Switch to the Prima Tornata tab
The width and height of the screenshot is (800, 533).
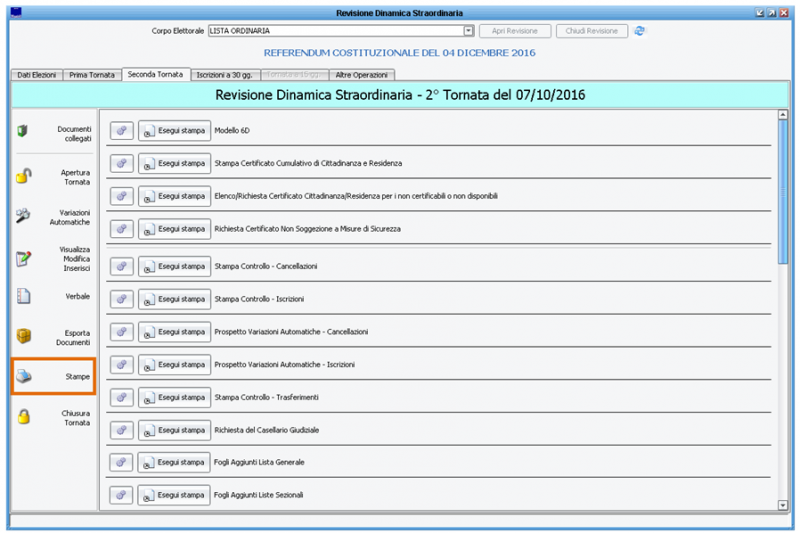tap(92, 75)
